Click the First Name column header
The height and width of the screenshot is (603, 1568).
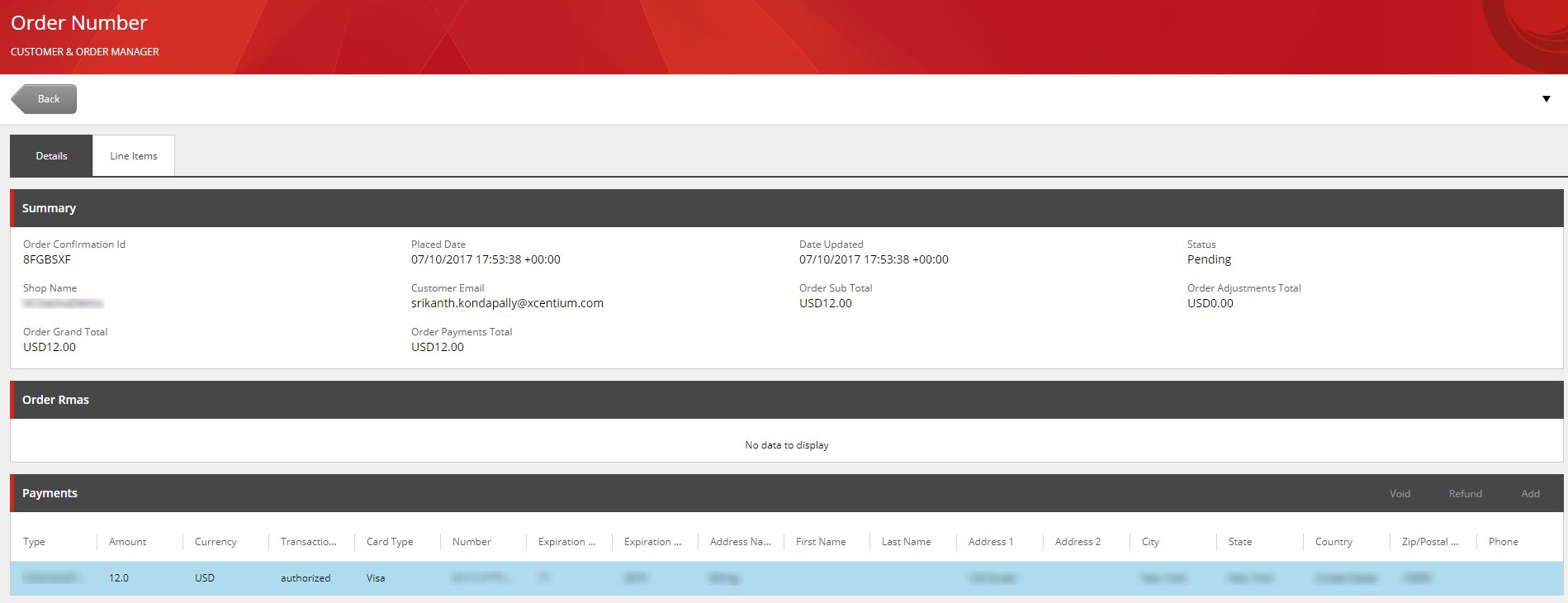[821, 542]
